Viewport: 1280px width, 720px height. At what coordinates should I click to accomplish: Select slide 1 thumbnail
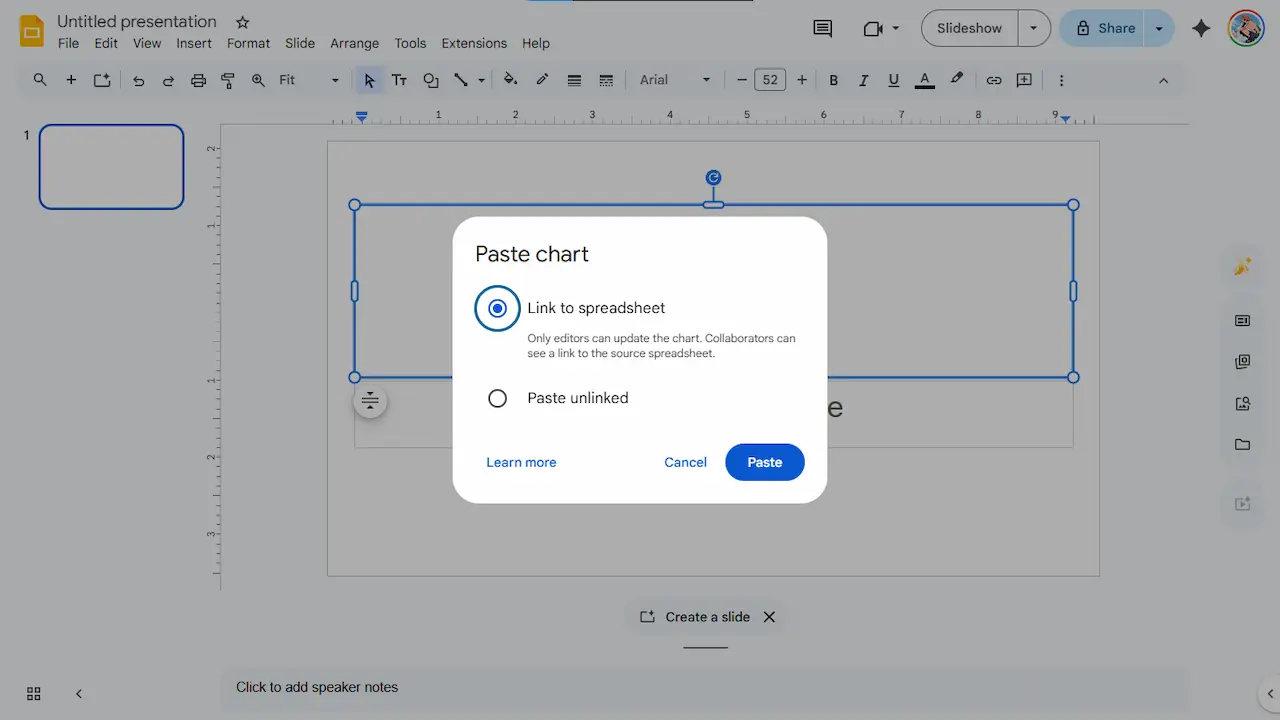pyautogui.click(x=111, y=166)
